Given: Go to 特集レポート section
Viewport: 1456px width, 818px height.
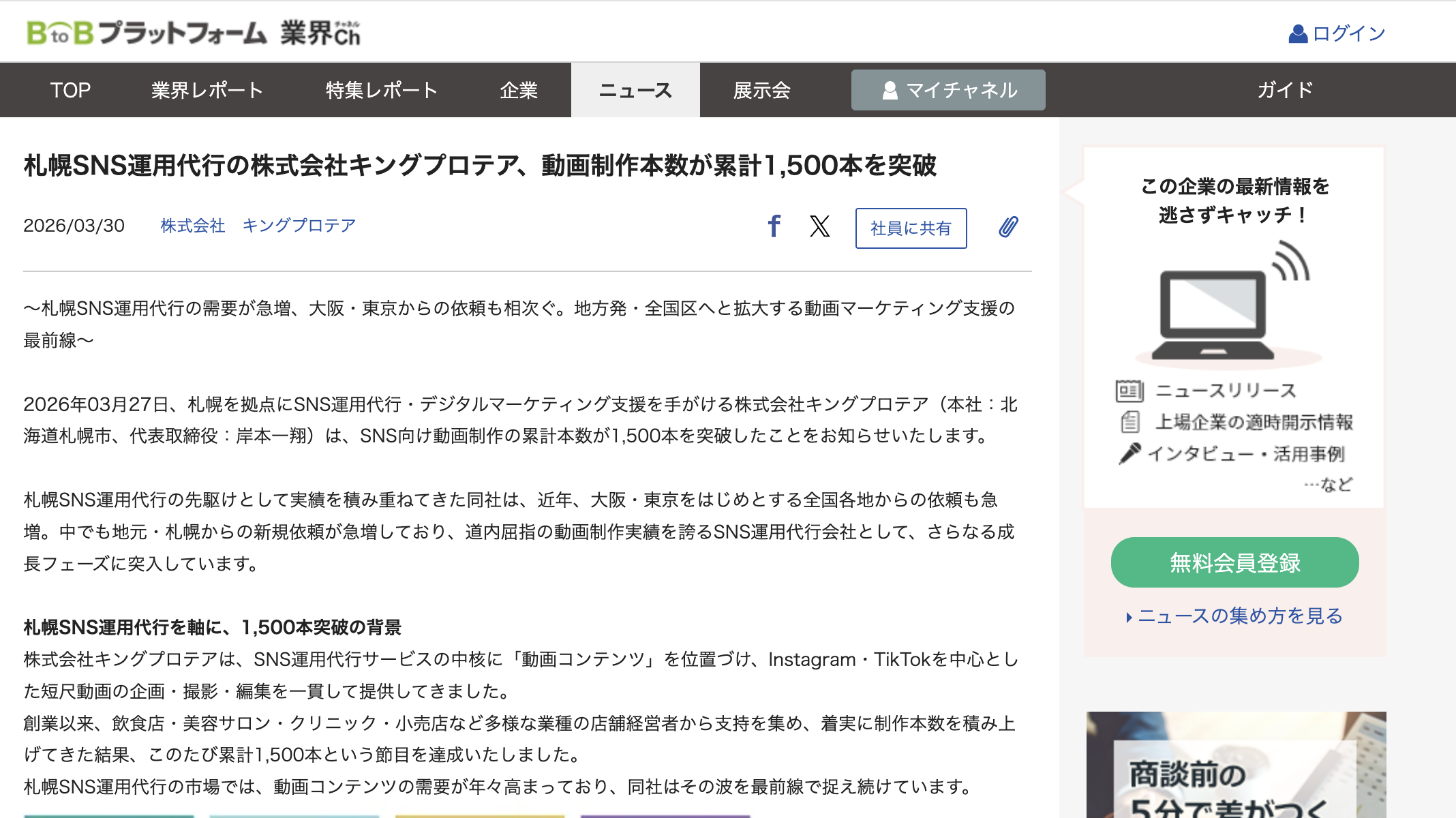Looking at the screenshot, I should pos(382,90).
